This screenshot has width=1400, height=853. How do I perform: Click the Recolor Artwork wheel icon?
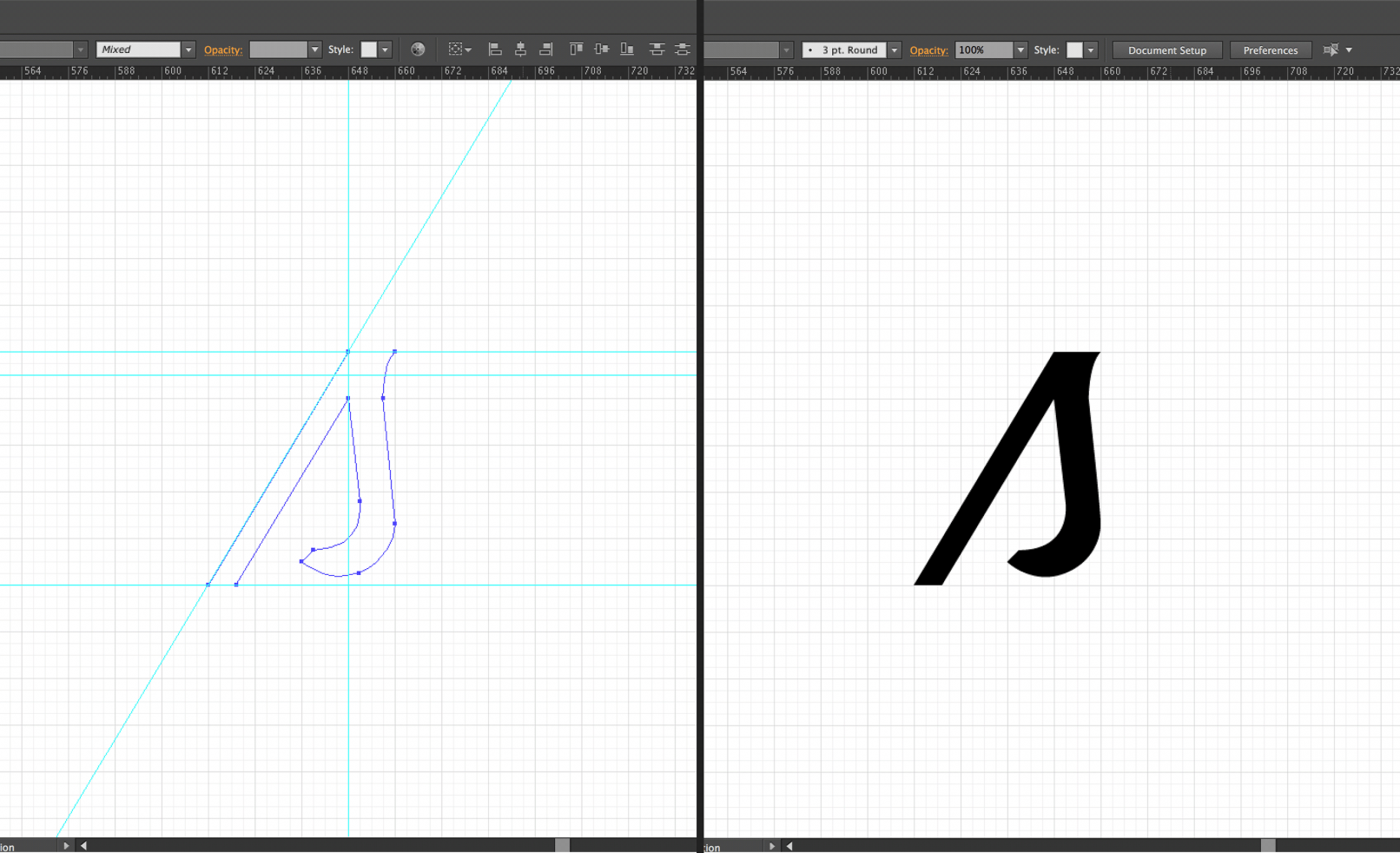(x=418, y=50)
